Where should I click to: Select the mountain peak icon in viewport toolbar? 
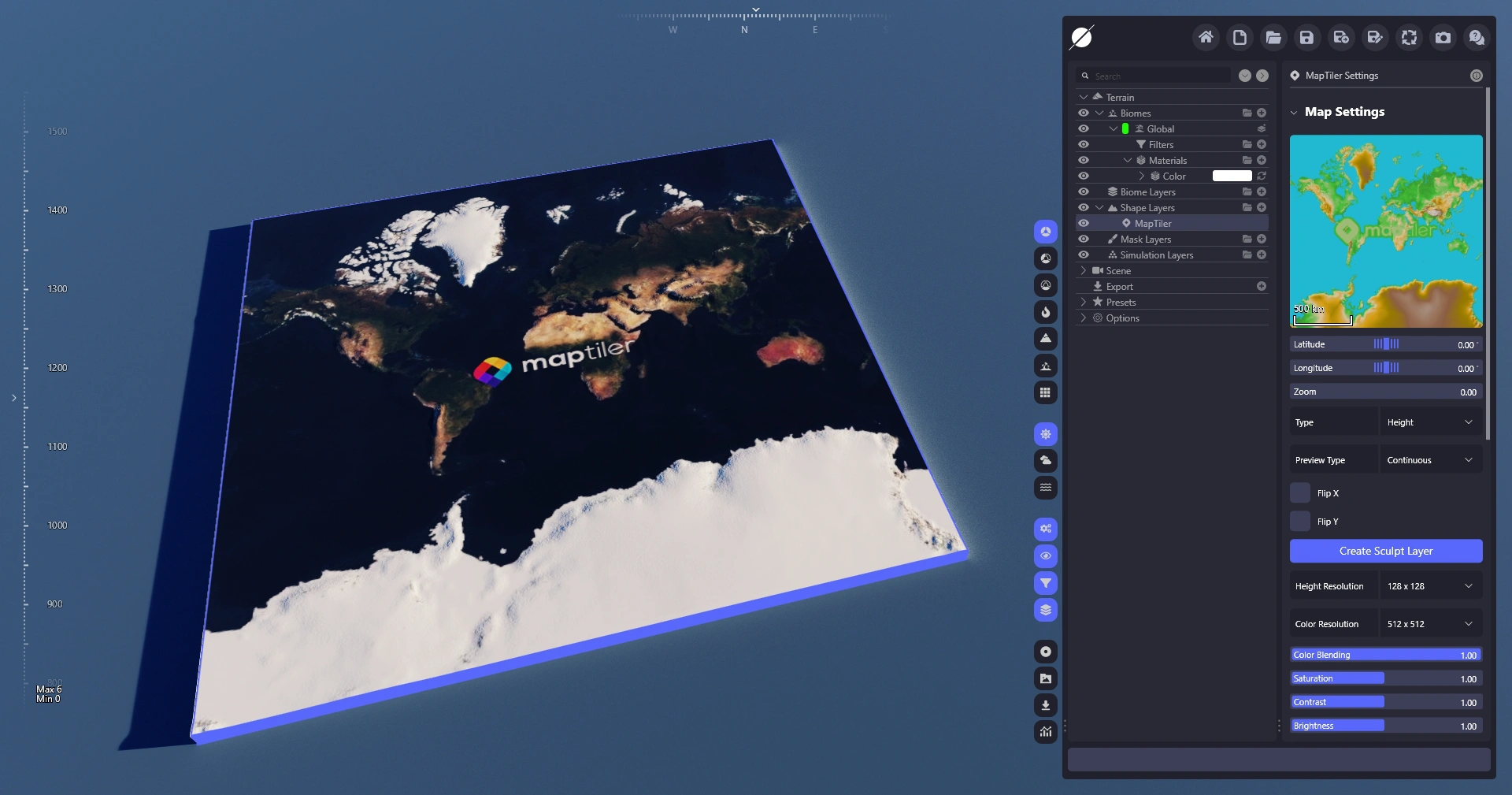tap(1046, 339)
